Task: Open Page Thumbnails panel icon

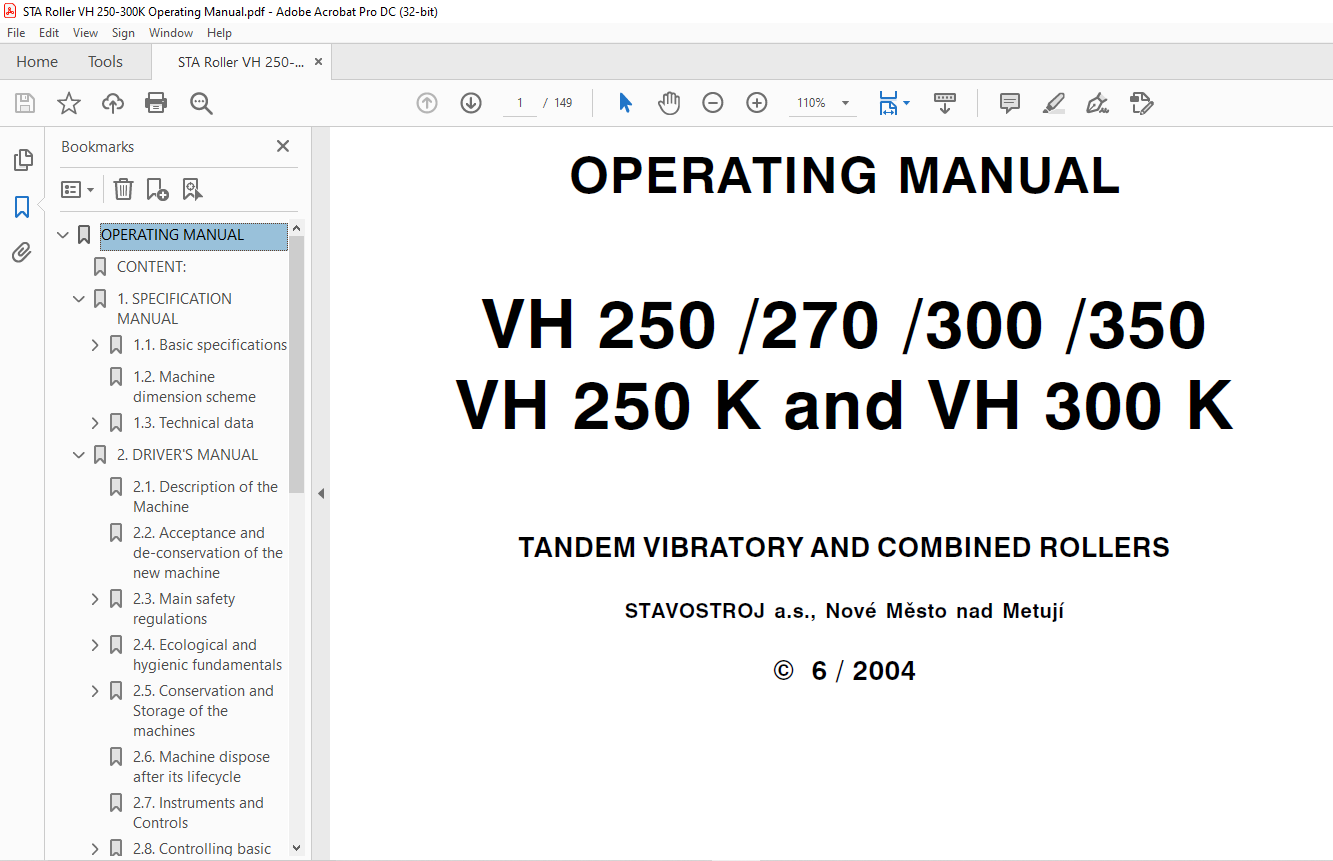Action: (22, 160)
